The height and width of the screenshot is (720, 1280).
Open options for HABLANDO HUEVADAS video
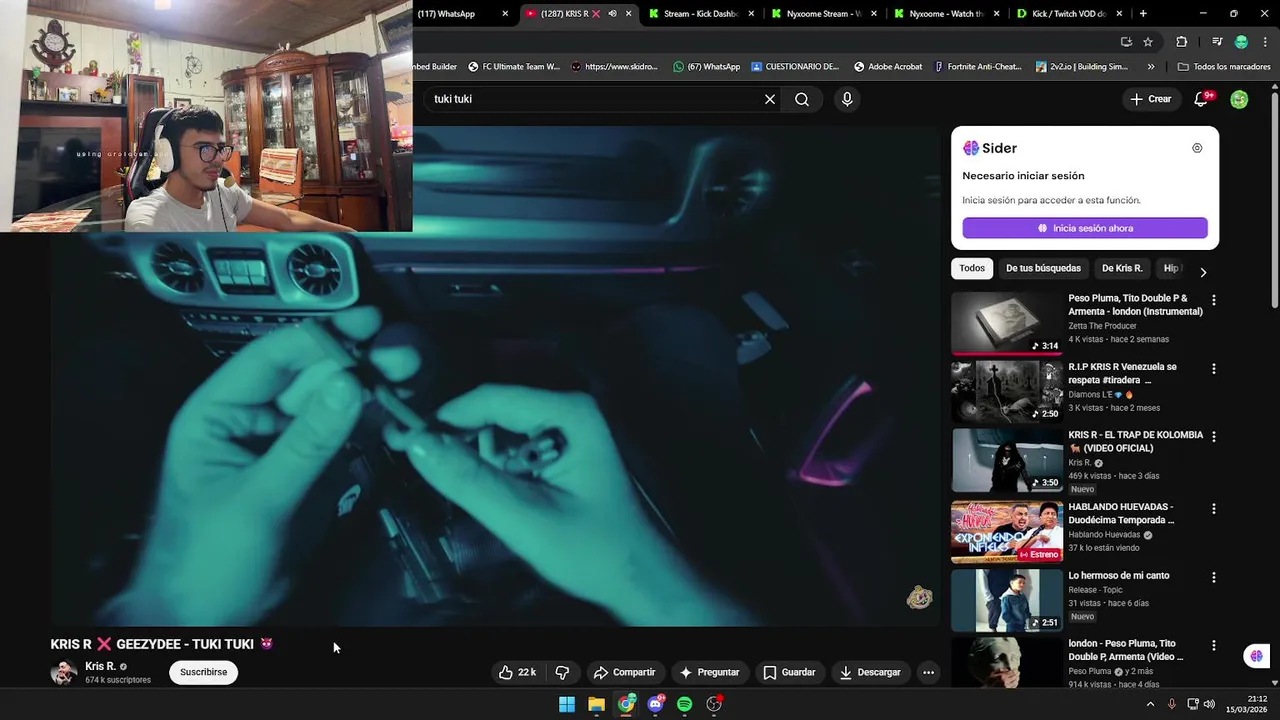pos(1214,509)
